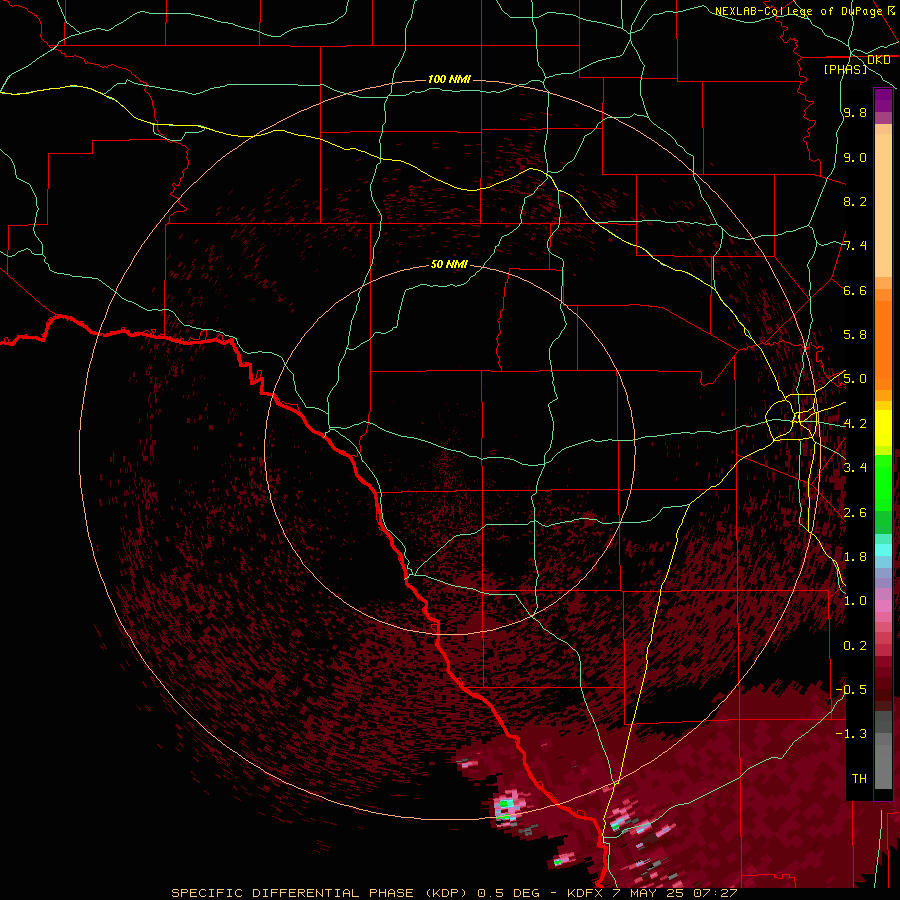Pick the gray segment at color bar bottom
This screenshot has width=900, height=900.
point(883,766)
